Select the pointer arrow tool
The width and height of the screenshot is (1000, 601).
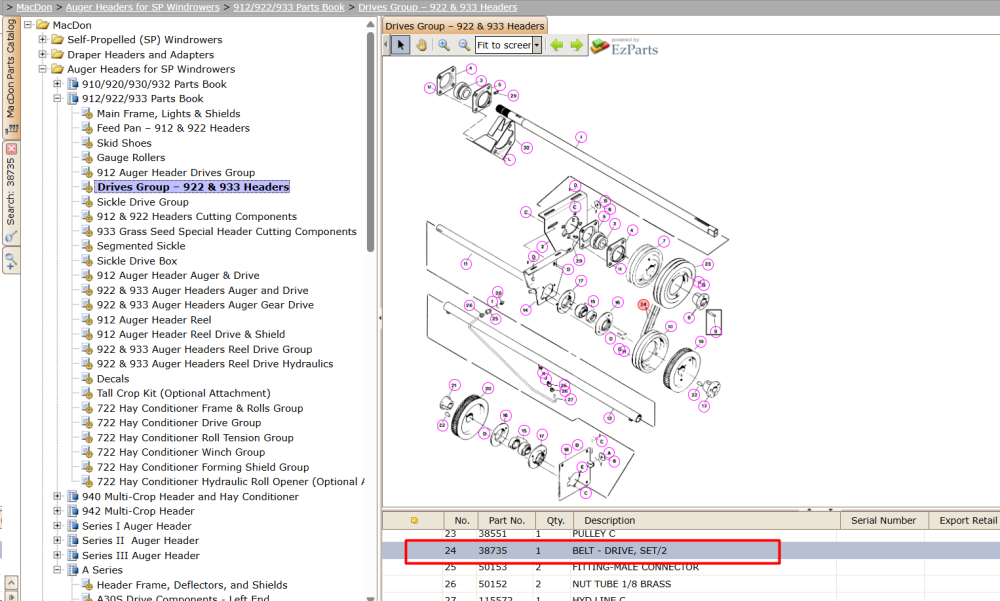(x=401, y=45)
